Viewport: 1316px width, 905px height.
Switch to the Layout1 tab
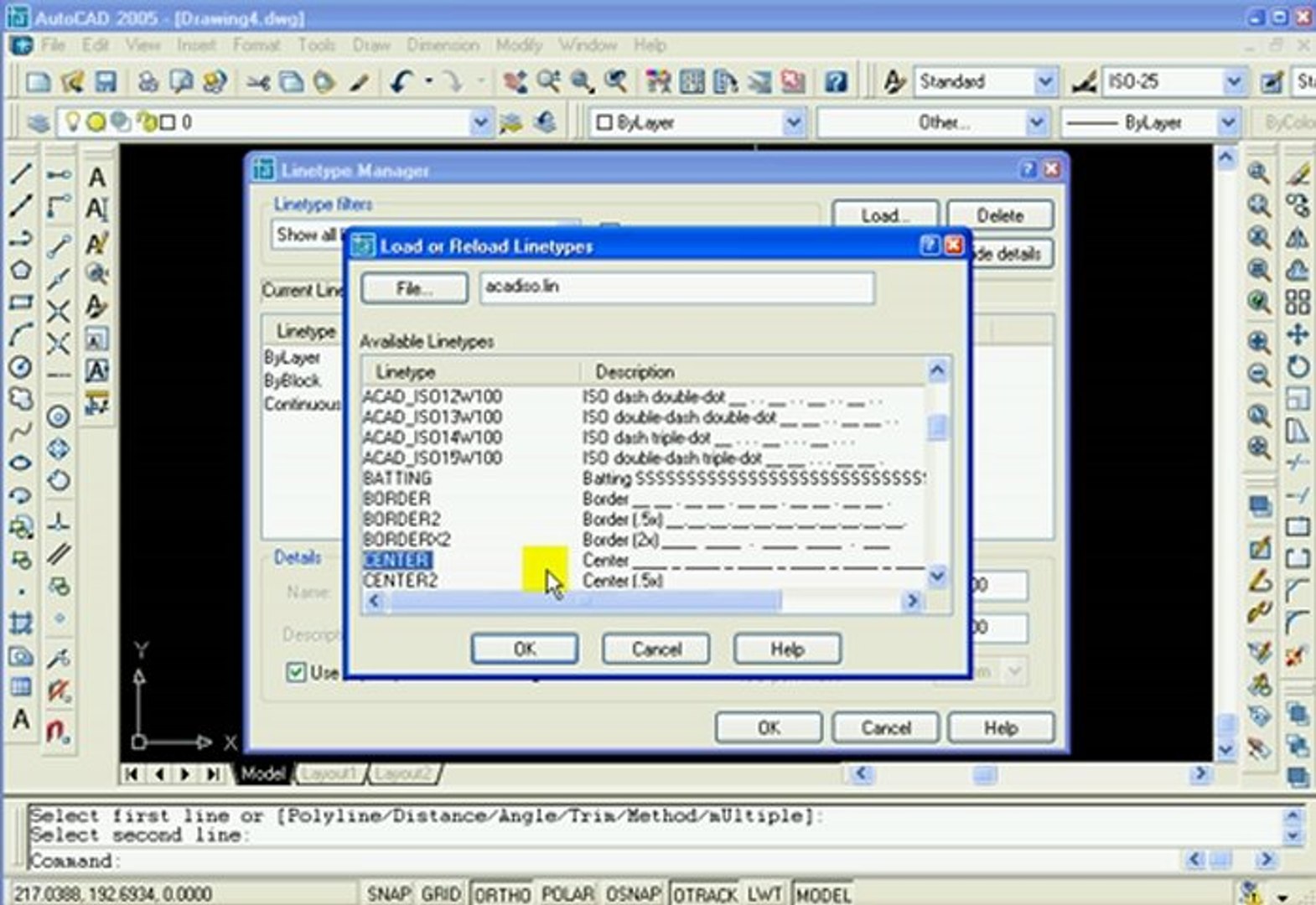pyautogui.click(x=329, y=773)
